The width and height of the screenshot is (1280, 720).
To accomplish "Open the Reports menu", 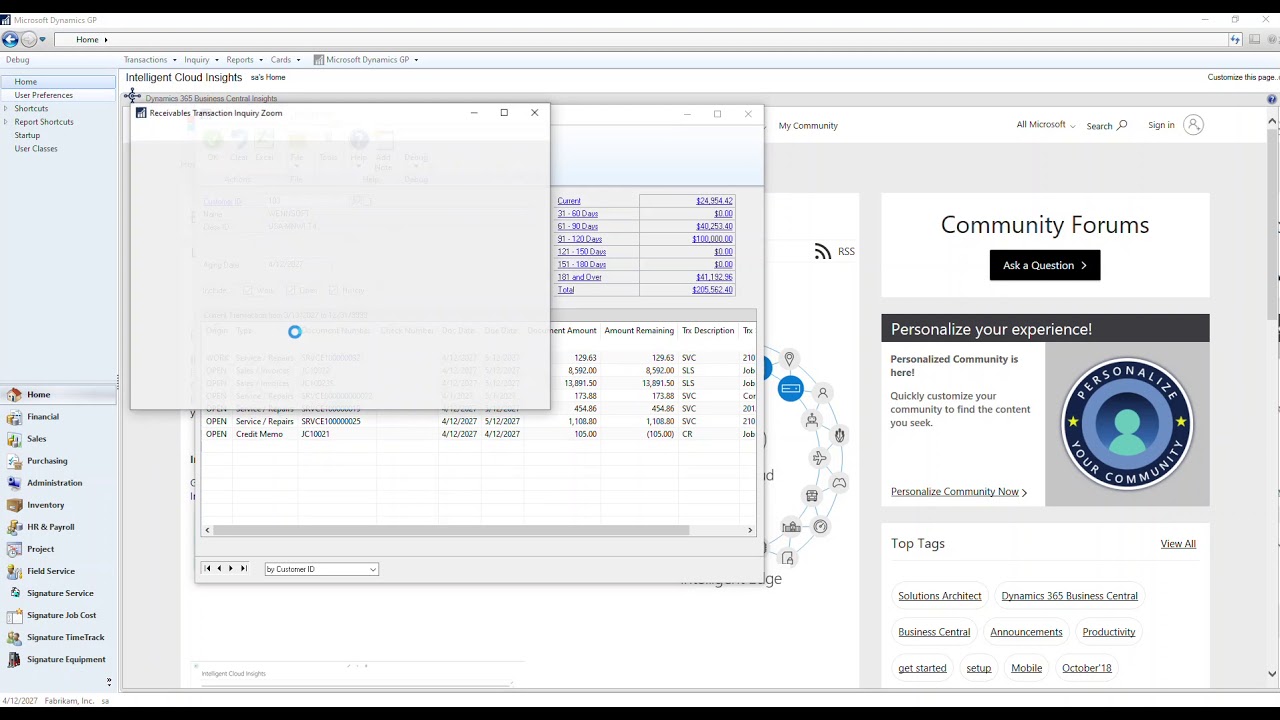I will [244, 60].
